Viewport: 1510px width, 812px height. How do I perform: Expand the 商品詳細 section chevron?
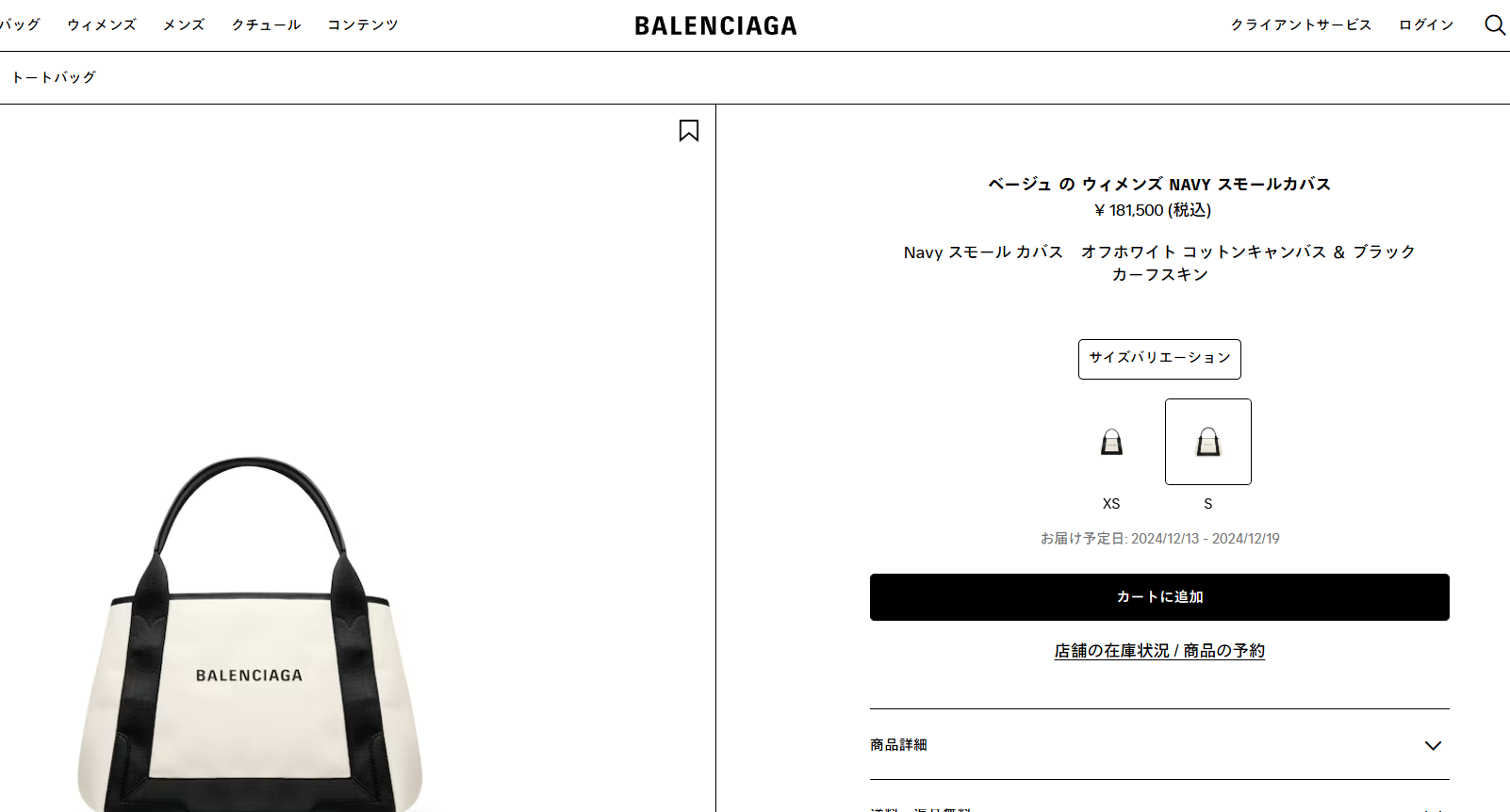click(x=1433, y=745)
